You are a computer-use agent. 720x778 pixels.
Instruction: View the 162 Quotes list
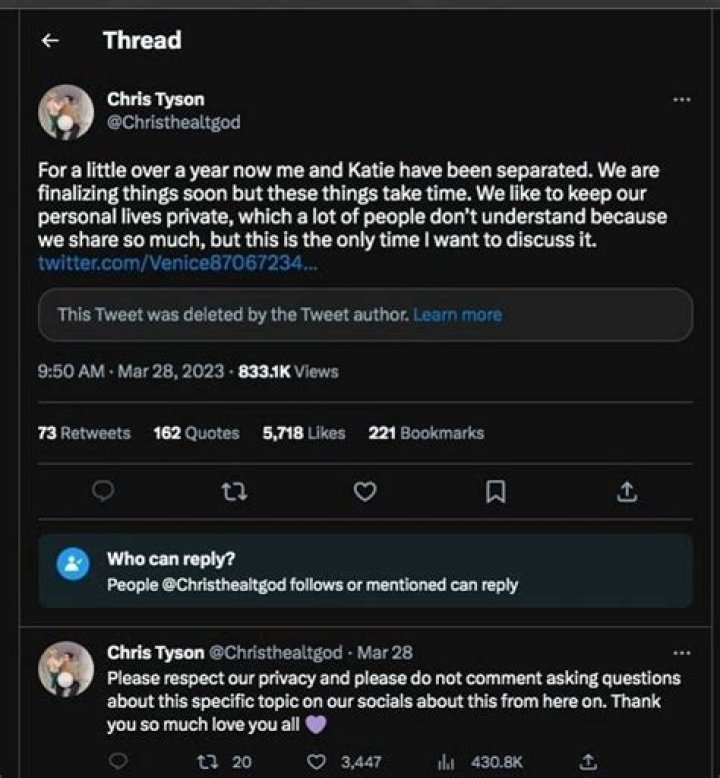pyautogui.click(x=196, y=433)
